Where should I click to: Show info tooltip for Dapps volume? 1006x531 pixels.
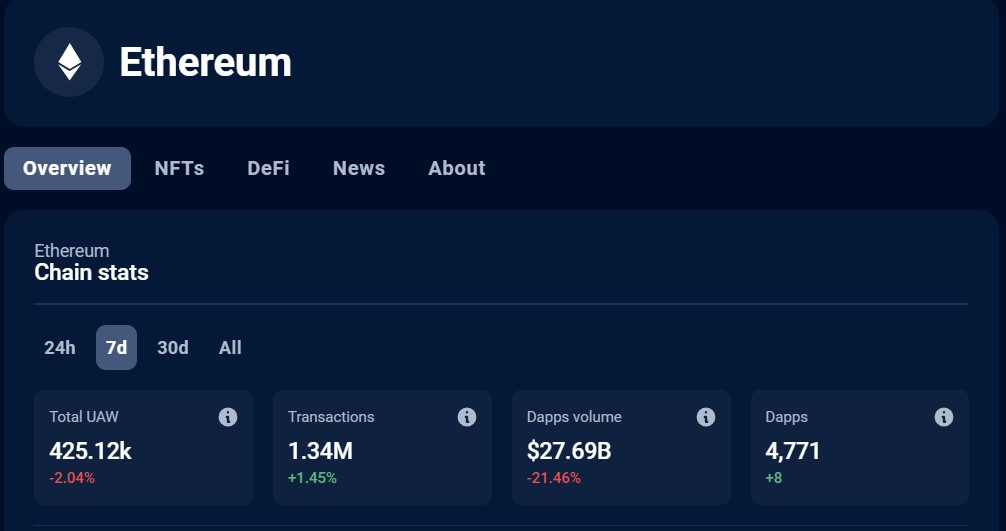pos(705,417)
